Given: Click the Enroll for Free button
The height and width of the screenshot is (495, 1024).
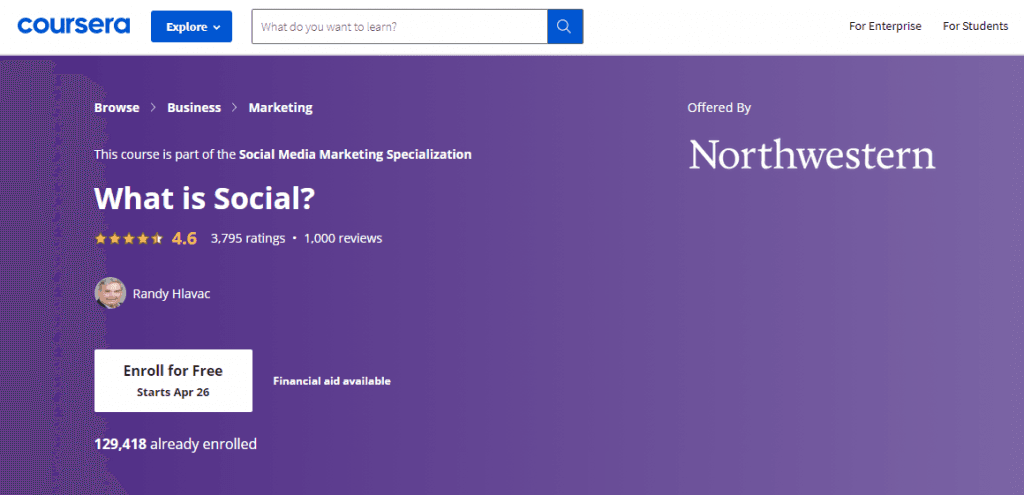Looking at the screenshot, I should coord(173,381).
